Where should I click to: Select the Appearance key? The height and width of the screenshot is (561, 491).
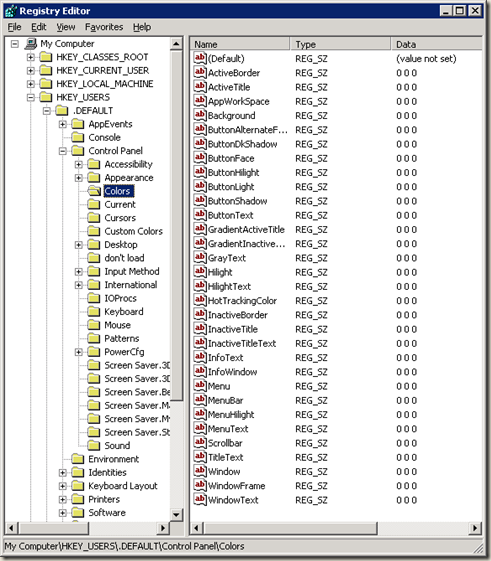coord(129,177)
